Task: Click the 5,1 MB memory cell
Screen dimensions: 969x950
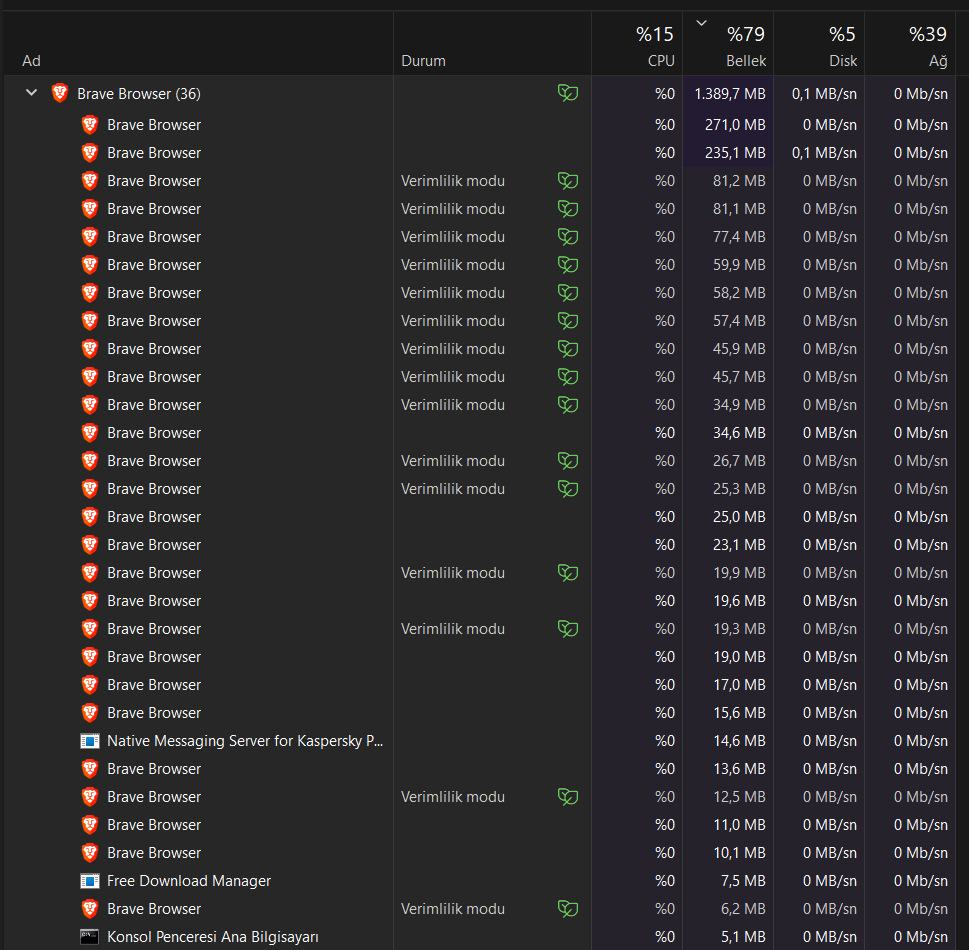Action: pos(729,937)
